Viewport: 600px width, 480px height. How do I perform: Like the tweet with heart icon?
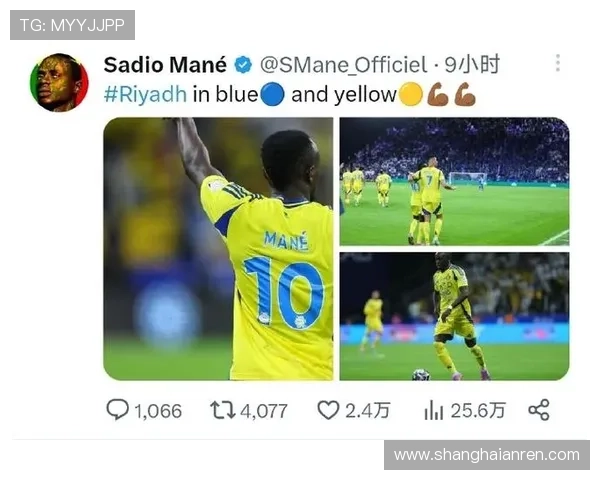(328, 410)
